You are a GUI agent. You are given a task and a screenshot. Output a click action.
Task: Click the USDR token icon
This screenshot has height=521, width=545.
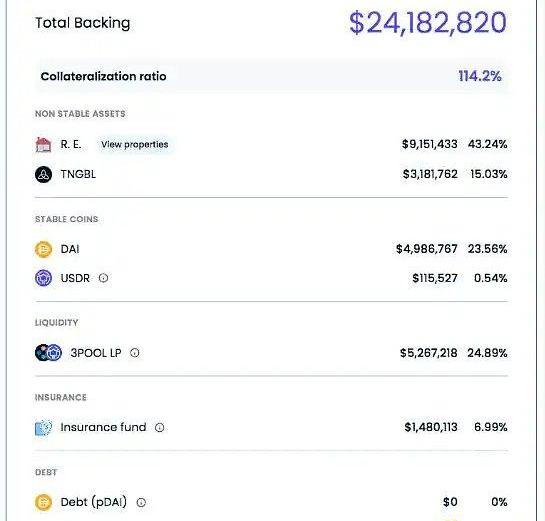point(43,278)
